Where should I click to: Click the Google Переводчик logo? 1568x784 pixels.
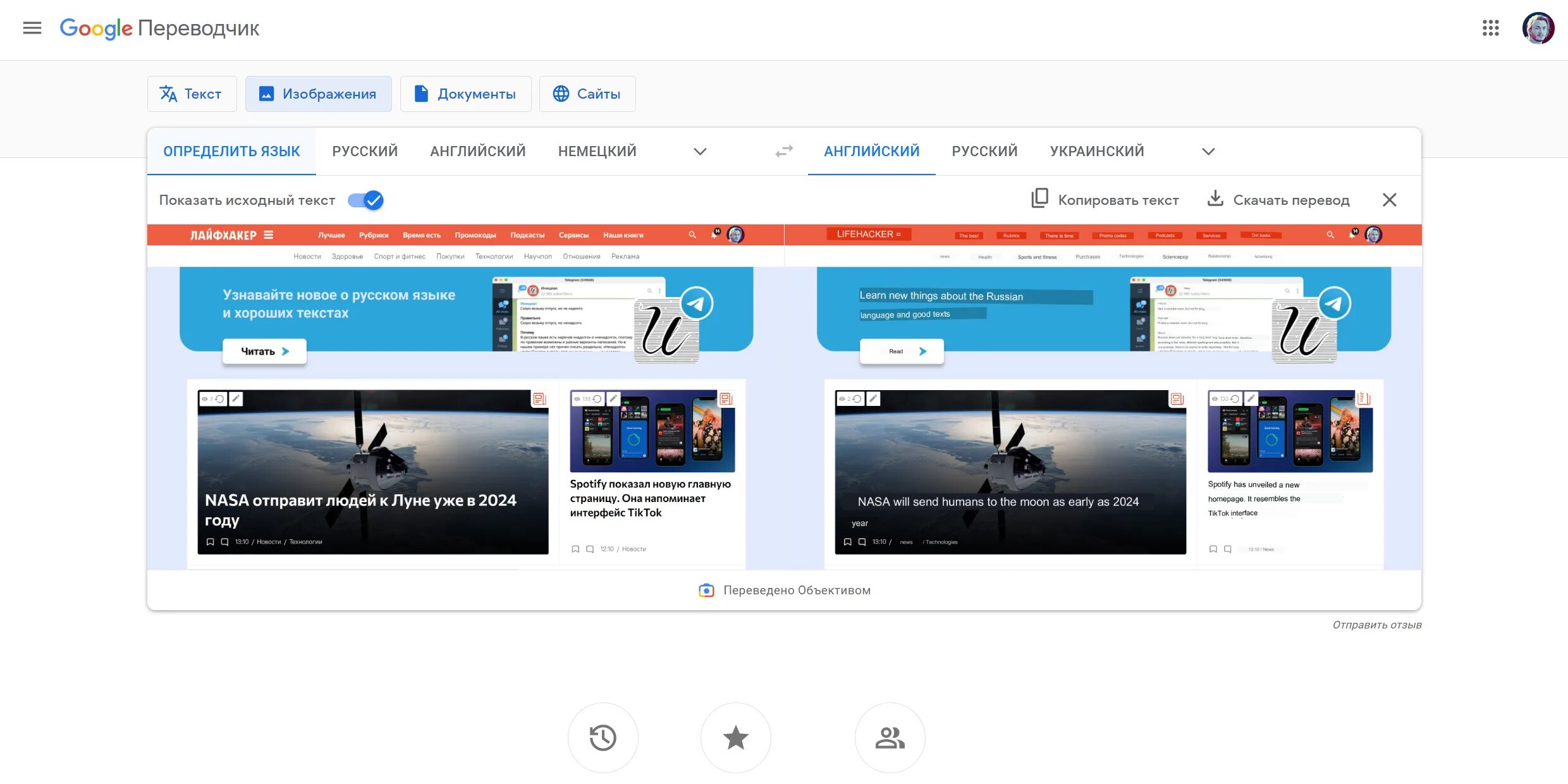click(159, 28)
